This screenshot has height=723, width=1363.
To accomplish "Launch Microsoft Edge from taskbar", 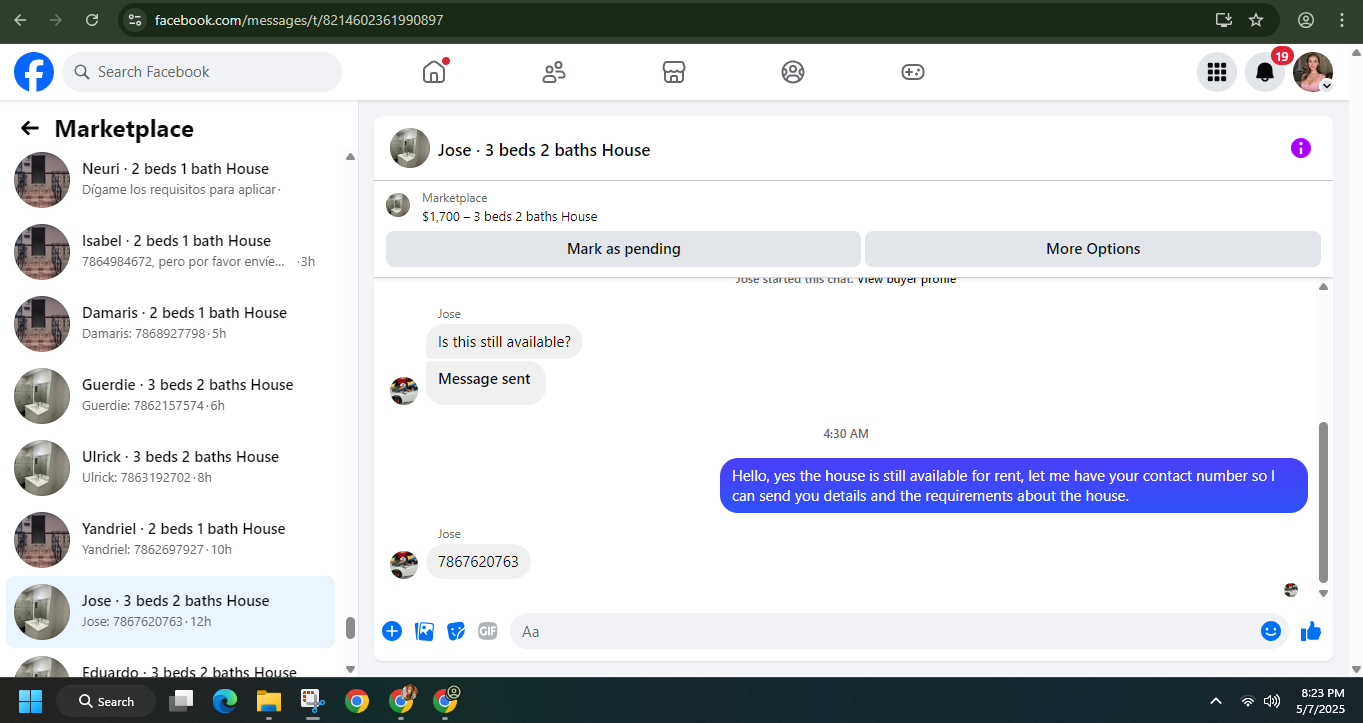I will [225, 701].
